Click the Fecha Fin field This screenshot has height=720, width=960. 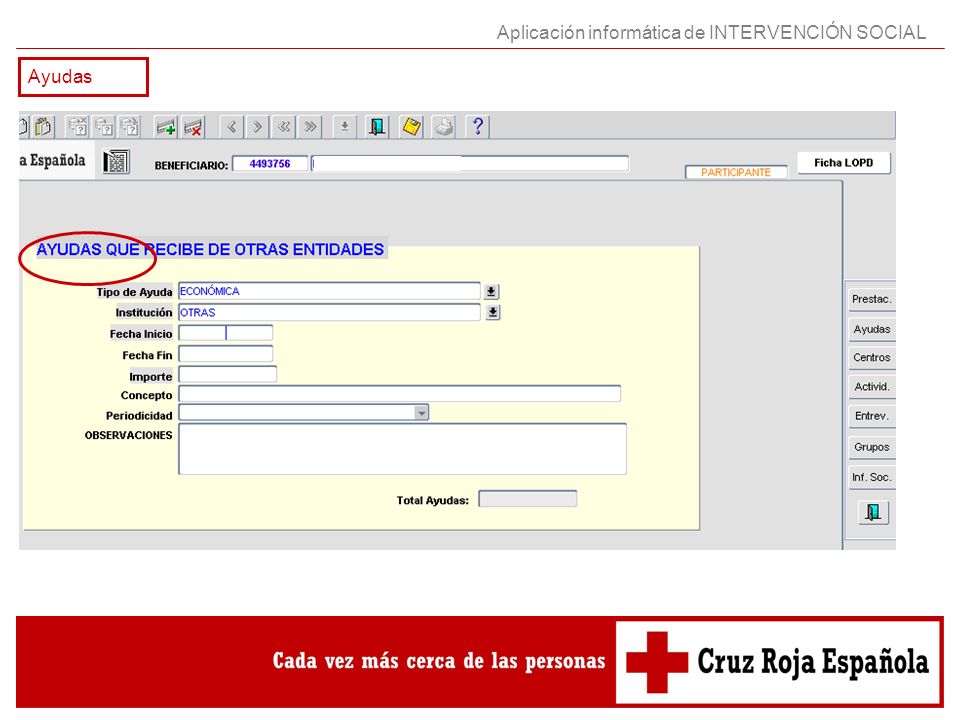click(x=226, y=354)
